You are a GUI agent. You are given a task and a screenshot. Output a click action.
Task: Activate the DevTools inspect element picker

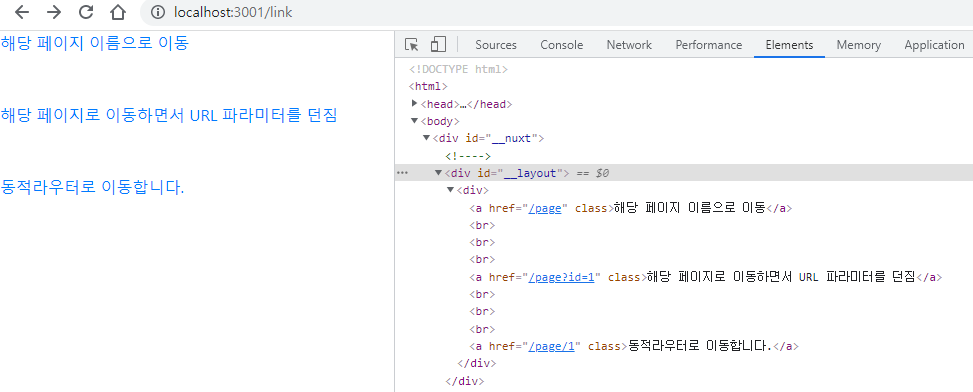411,45
